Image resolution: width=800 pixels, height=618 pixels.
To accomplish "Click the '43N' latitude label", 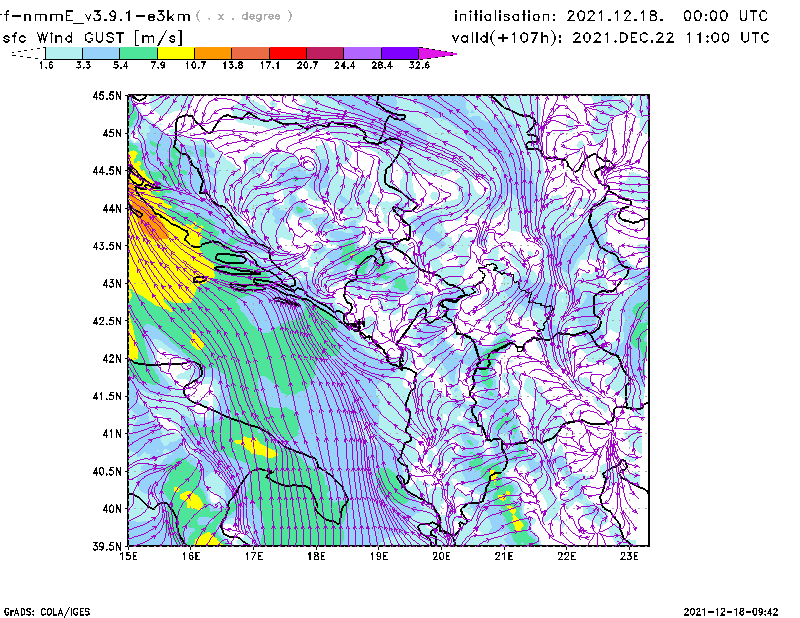I will (x=112, y=283).
